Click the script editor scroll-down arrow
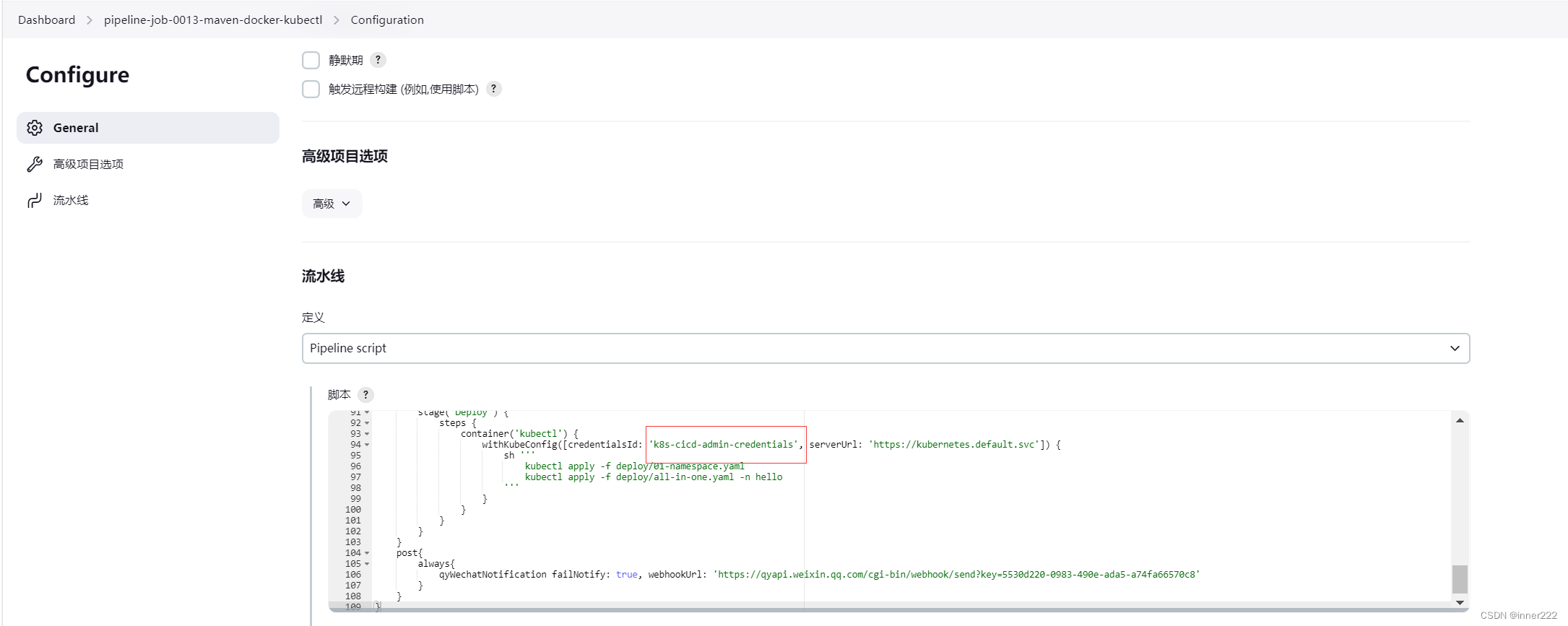The image size is (1568, 626). pyautogui.click(x=1460, y=602)
